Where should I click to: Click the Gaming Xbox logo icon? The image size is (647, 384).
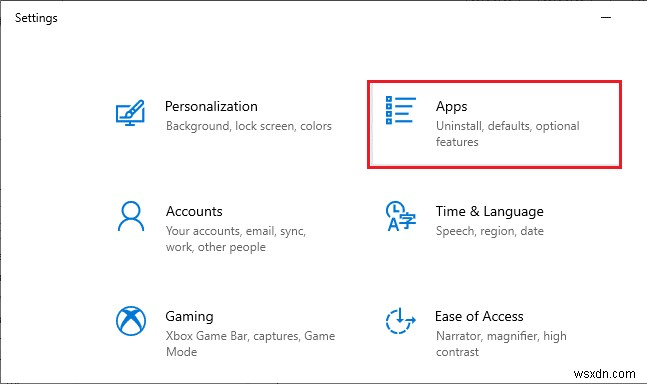(131, 321)
